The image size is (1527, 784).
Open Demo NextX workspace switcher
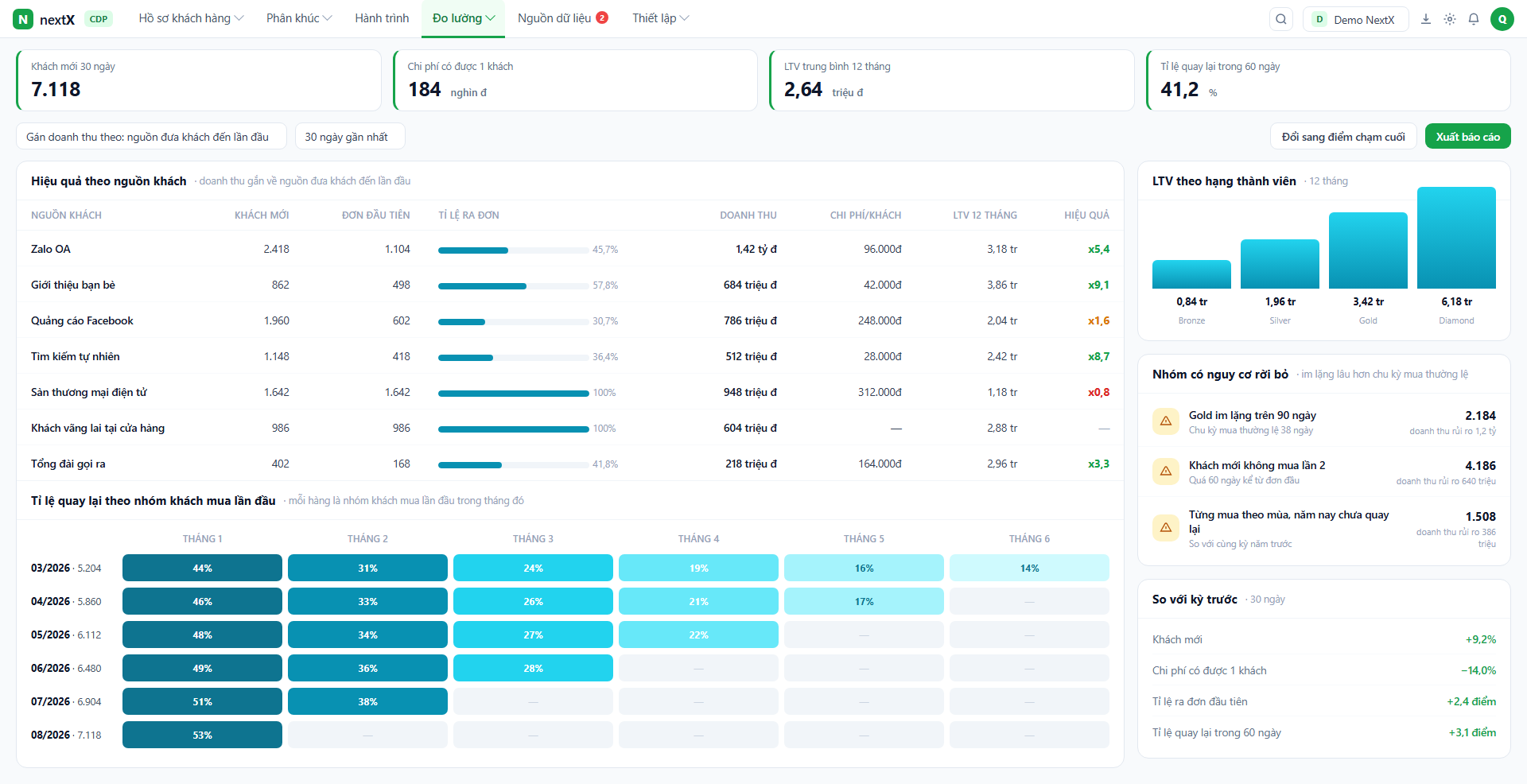click(1355, 19)
